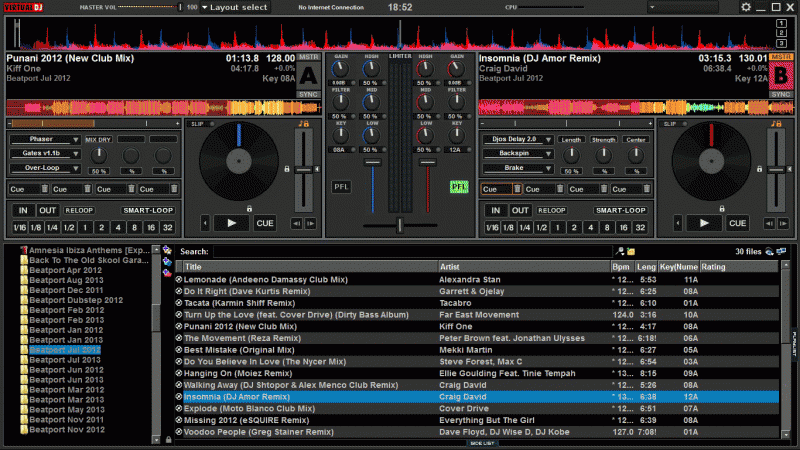
Task: Click the rightmost browser column options icon
Action: tap(782, 252)
